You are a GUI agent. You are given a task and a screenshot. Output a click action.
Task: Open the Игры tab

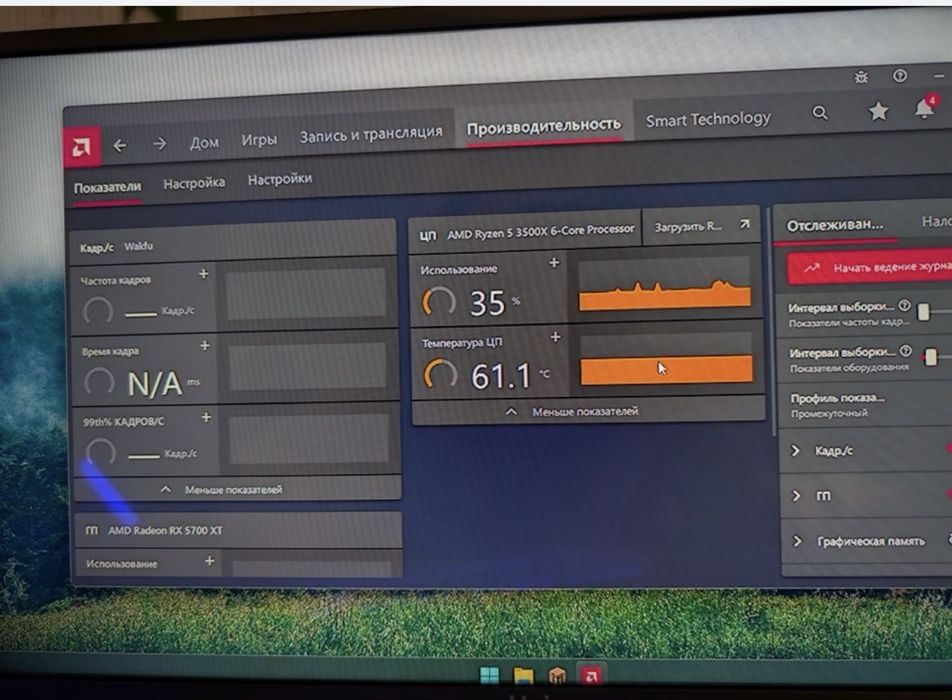pos(259,140)
